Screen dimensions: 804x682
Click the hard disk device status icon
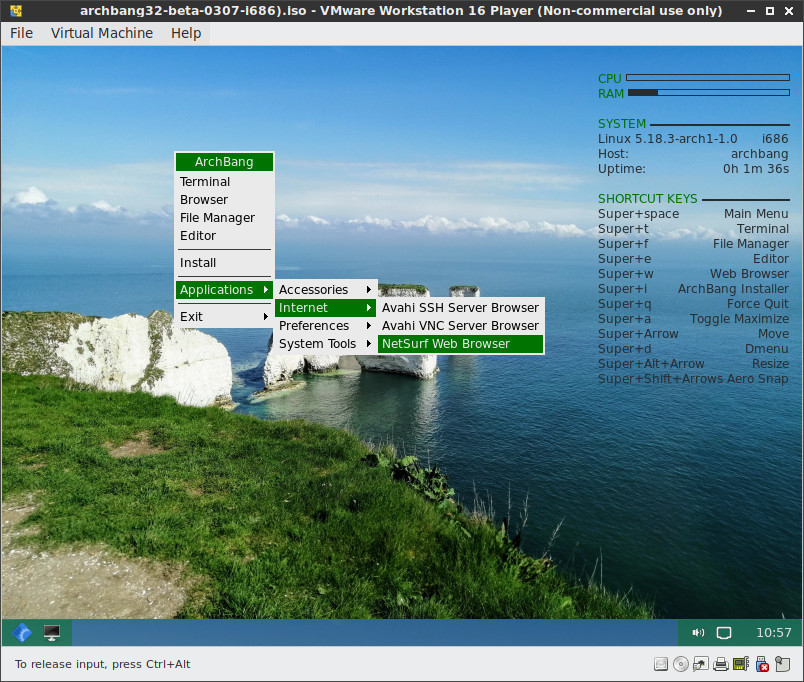661,665
